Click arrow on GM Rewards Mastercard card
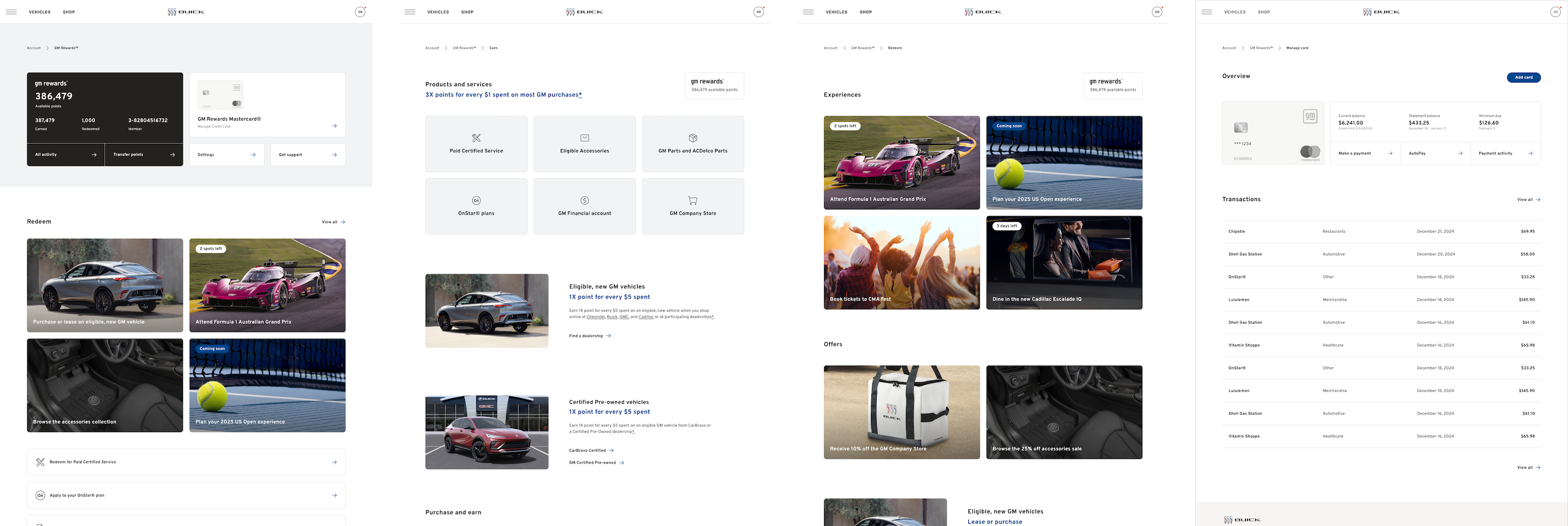Screen dimensions: 1568x526 point(334,126)
